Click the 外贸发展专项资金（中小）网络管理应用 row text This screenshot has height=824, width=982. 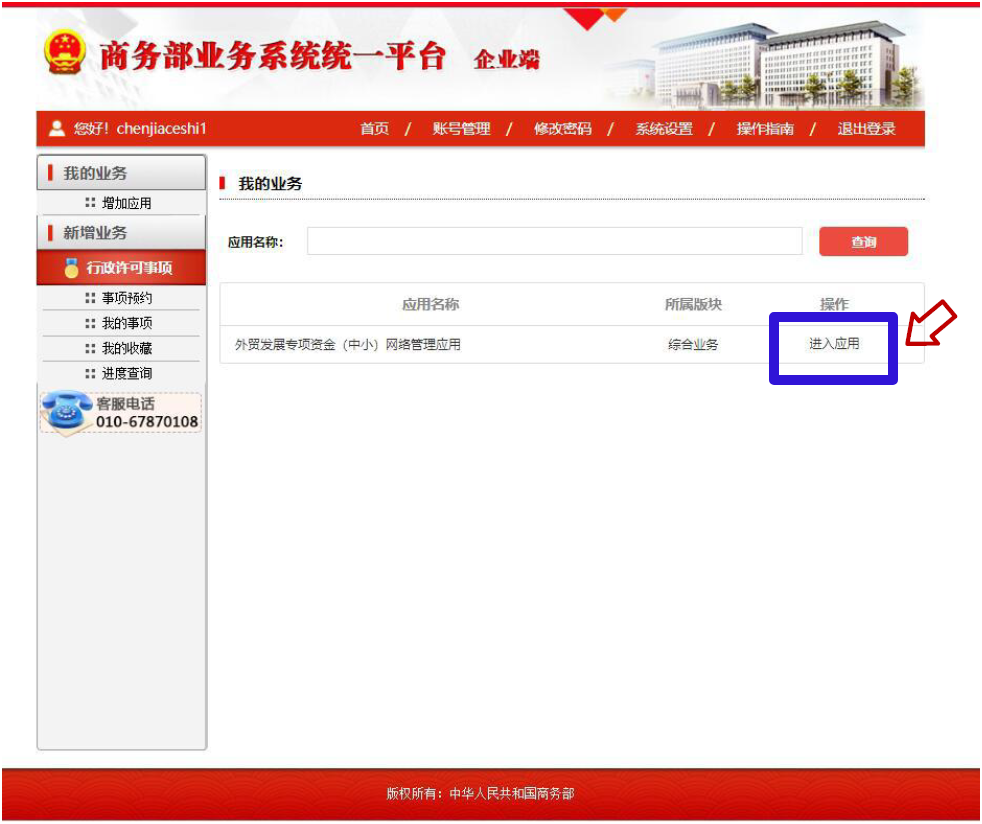348,344
